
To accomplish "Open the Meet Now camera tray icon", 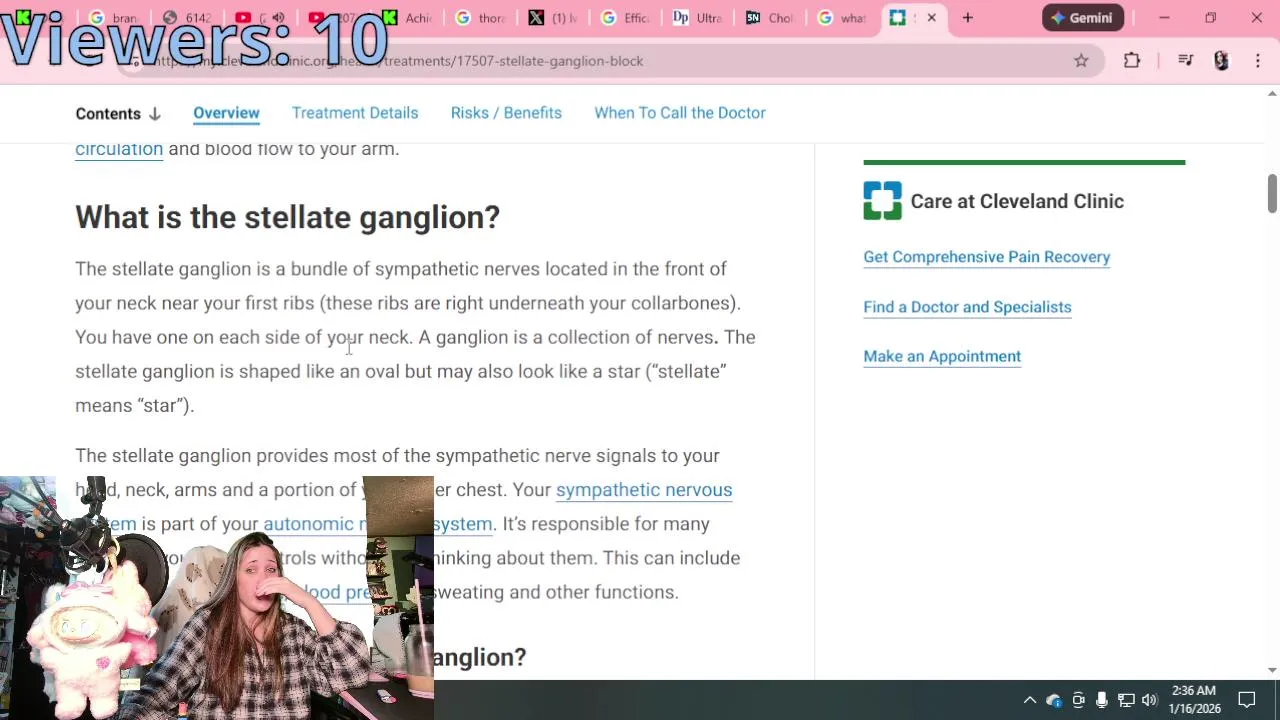I will point(1078,700).
